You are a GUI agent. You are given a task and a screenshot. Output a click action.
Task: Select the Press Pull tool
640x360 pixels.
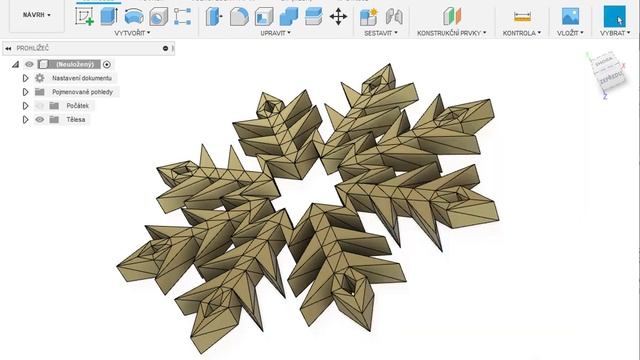coord(214,17)
